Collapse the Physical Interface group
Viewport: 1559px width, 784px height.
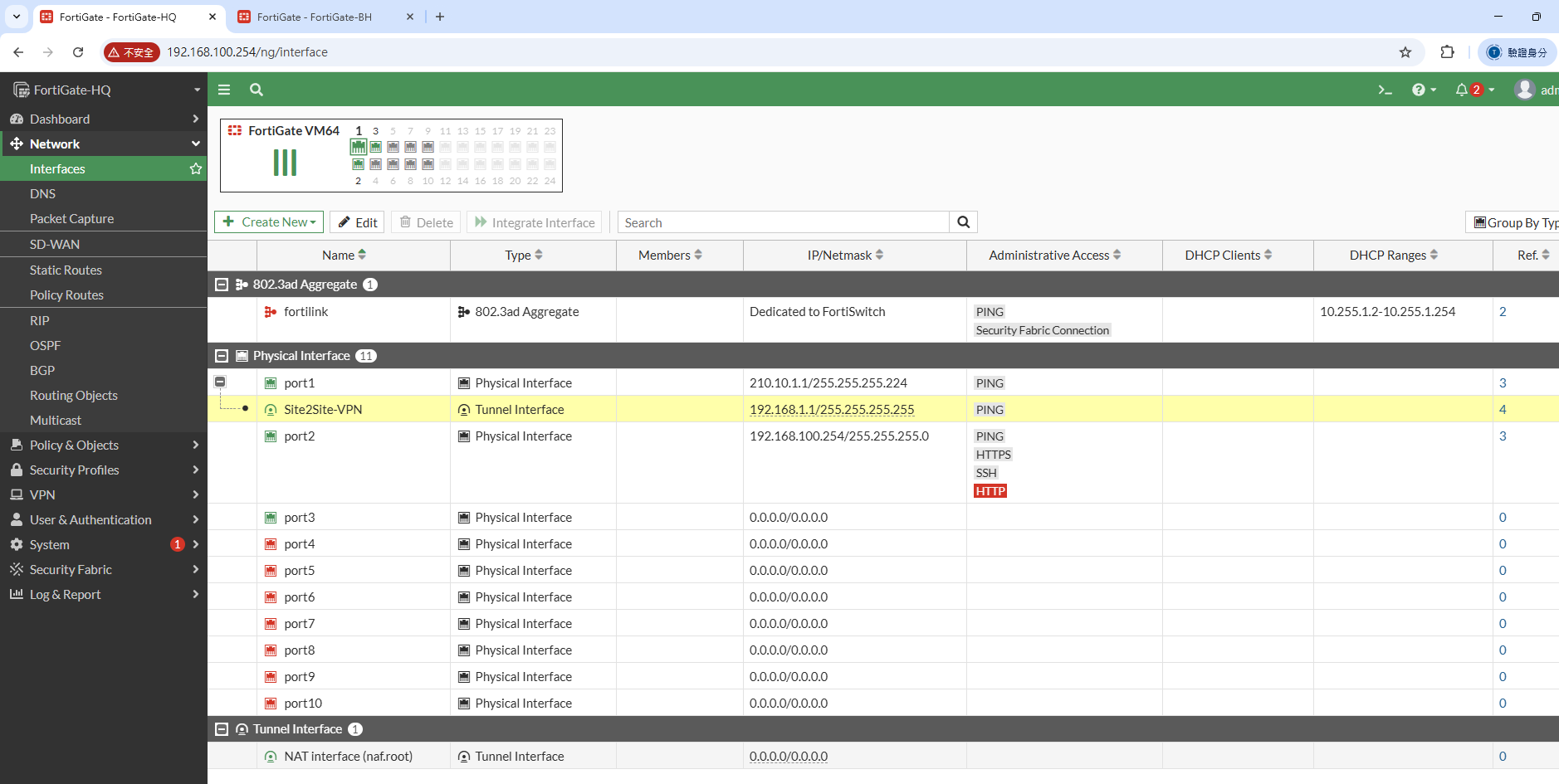click(222, 356)
